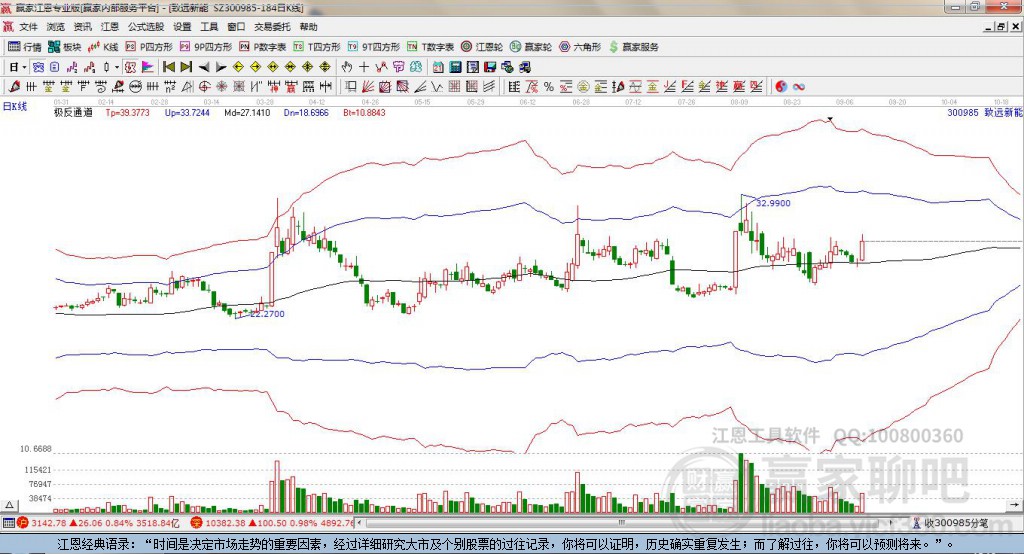
Task: Click the gold 金 circle icon
Action: click(x=583, y=87)
